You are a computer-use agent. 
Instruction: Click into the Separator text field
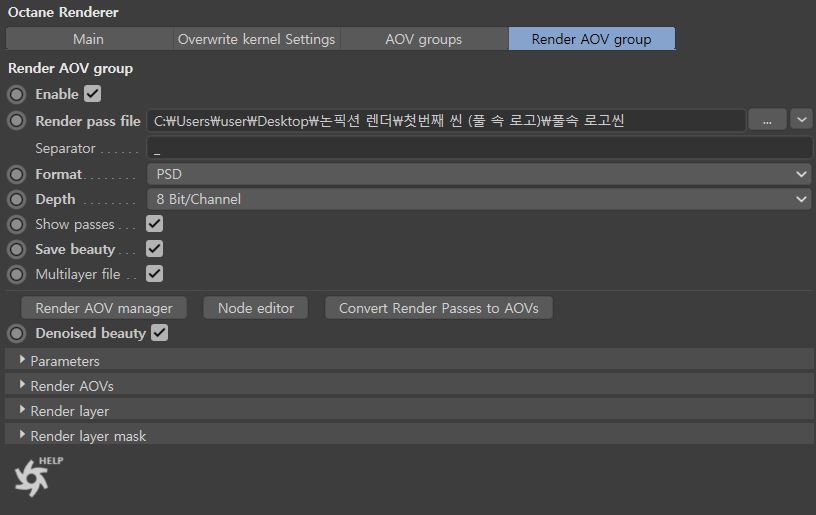[x=479, y=148]
